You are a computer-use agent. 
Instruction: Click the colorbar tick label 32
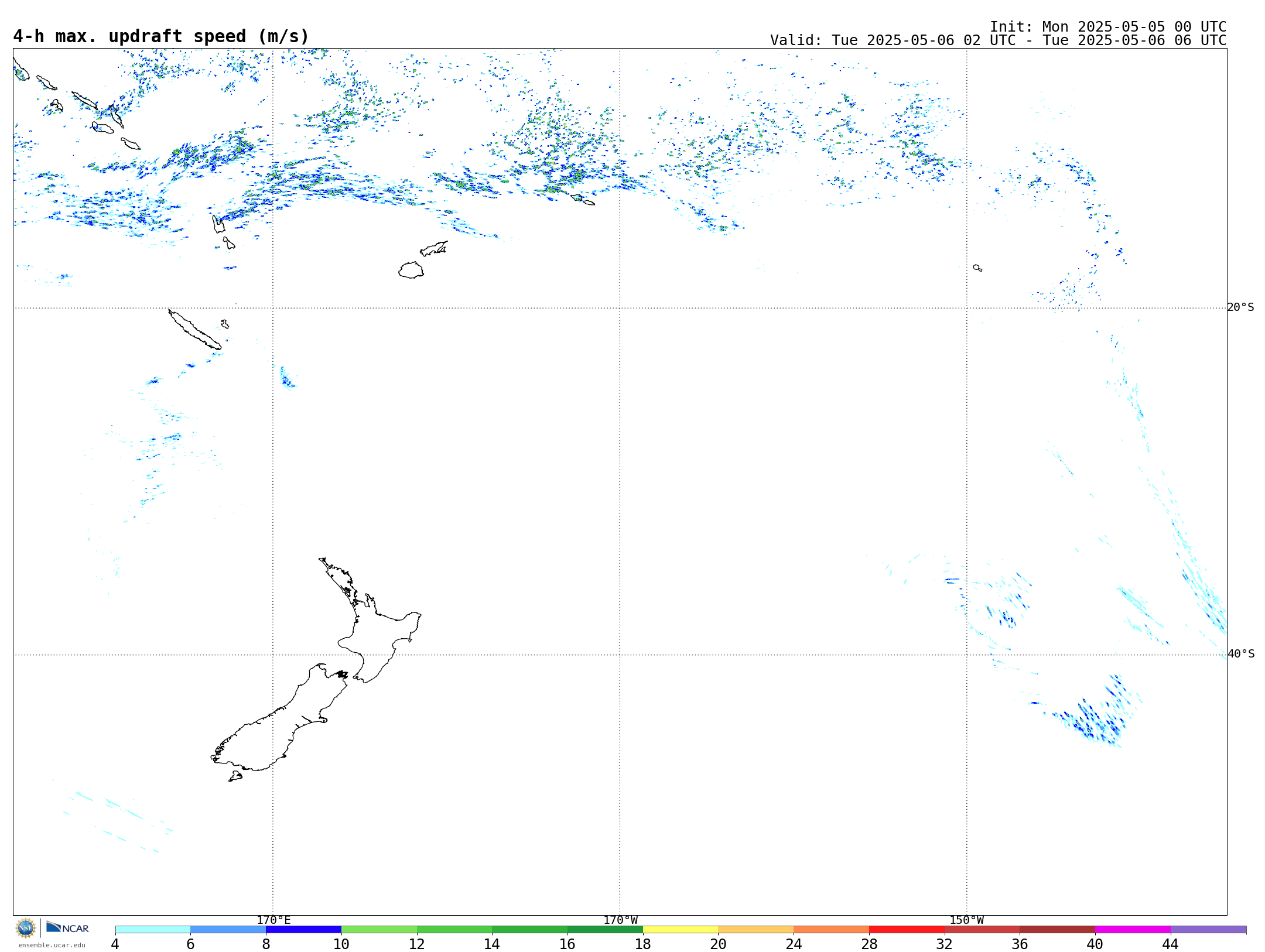pyautogui.click(x=945, y=944)
